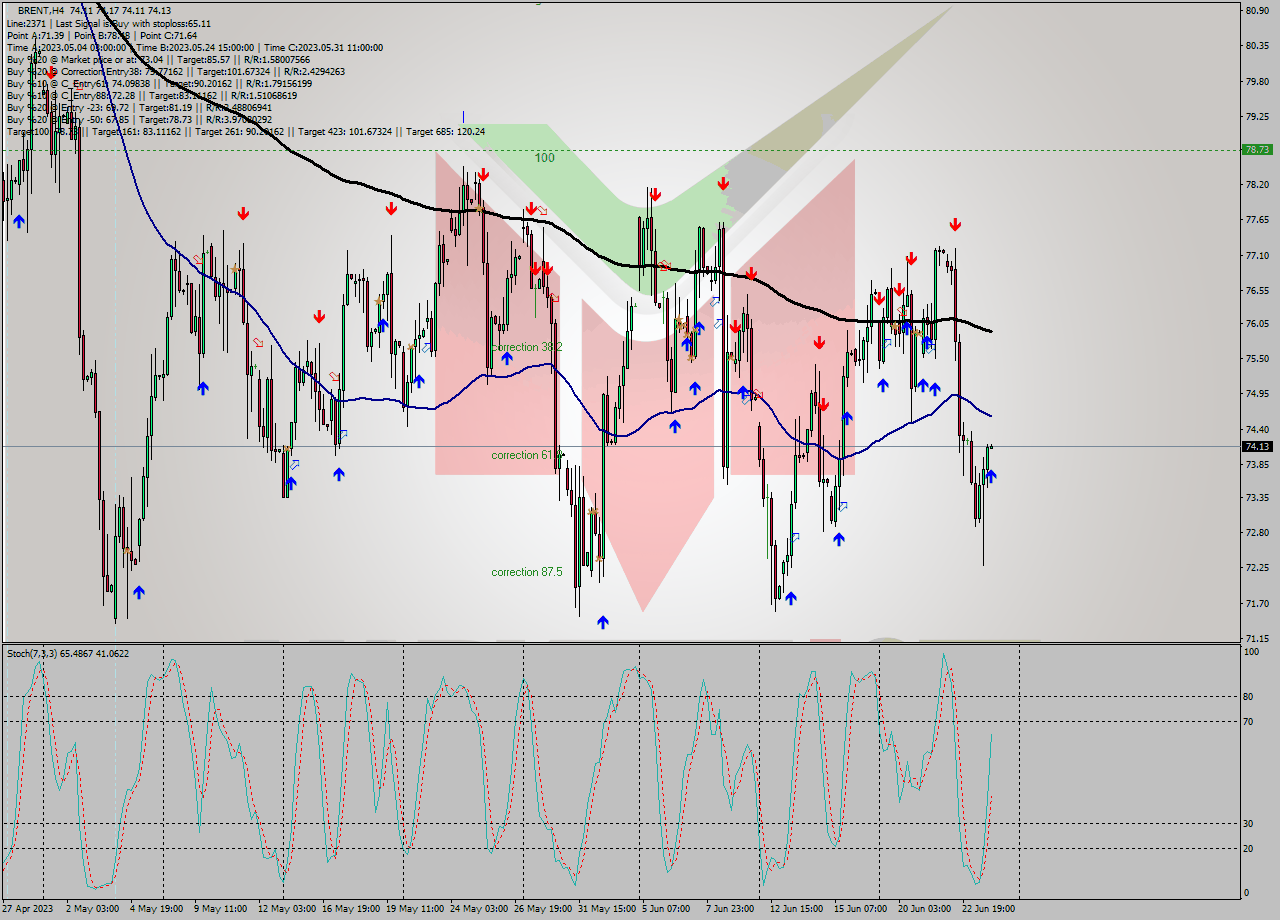Click the '4 May 19:00' time axis label
1280x920 pixels.
click(x=157, y=909)
